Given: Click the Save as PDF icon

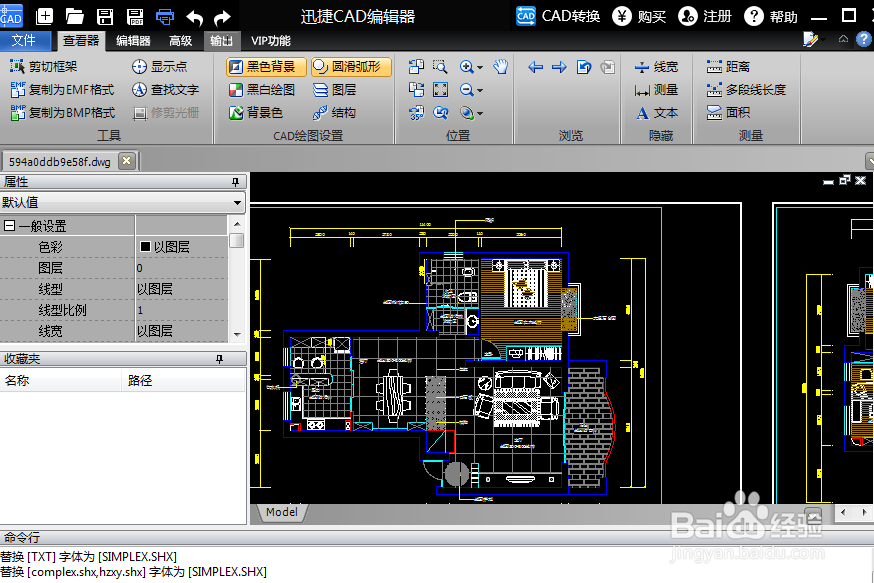Looking at the screenshot, I should (134, 17).
